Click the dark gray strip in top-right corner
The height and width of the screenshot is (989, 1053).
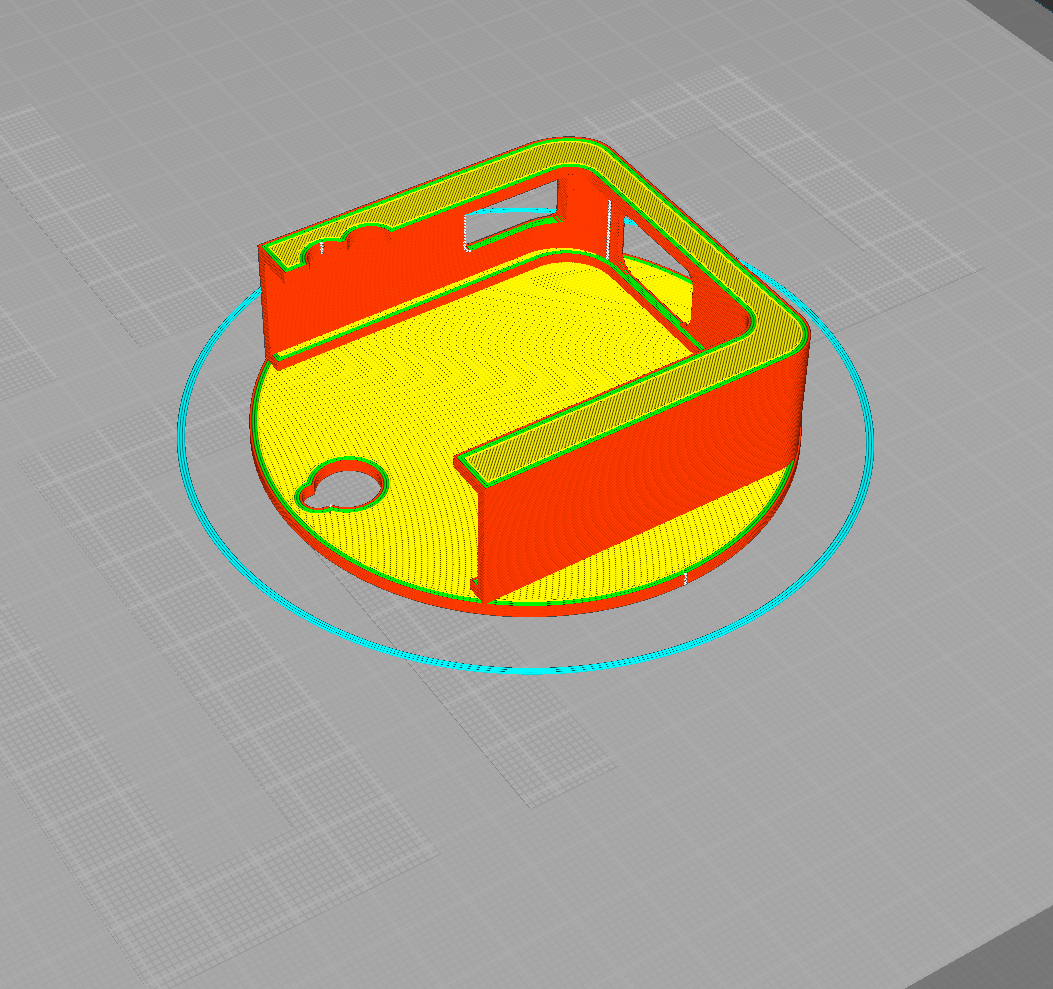(x=1020, y=20)
